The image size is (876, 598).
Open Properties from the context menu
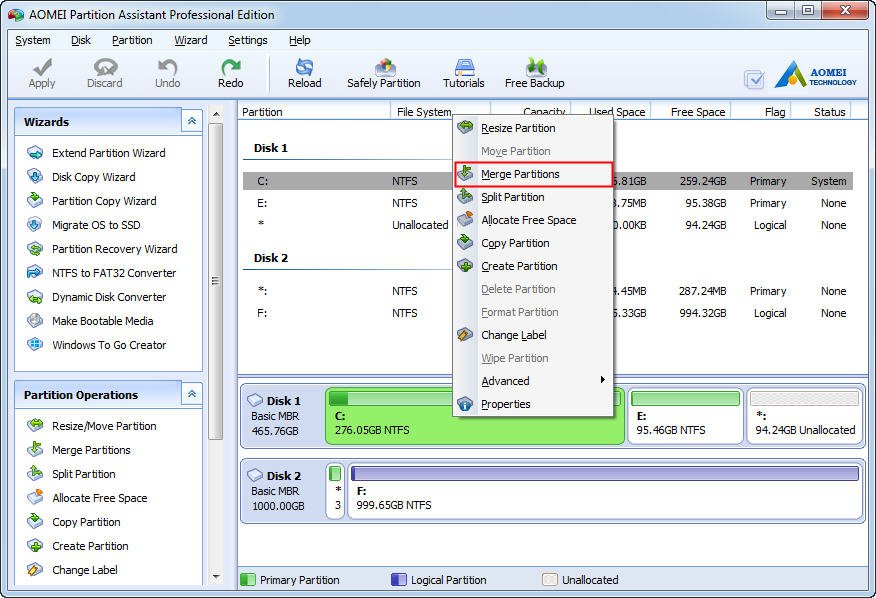tap(533, 404)
